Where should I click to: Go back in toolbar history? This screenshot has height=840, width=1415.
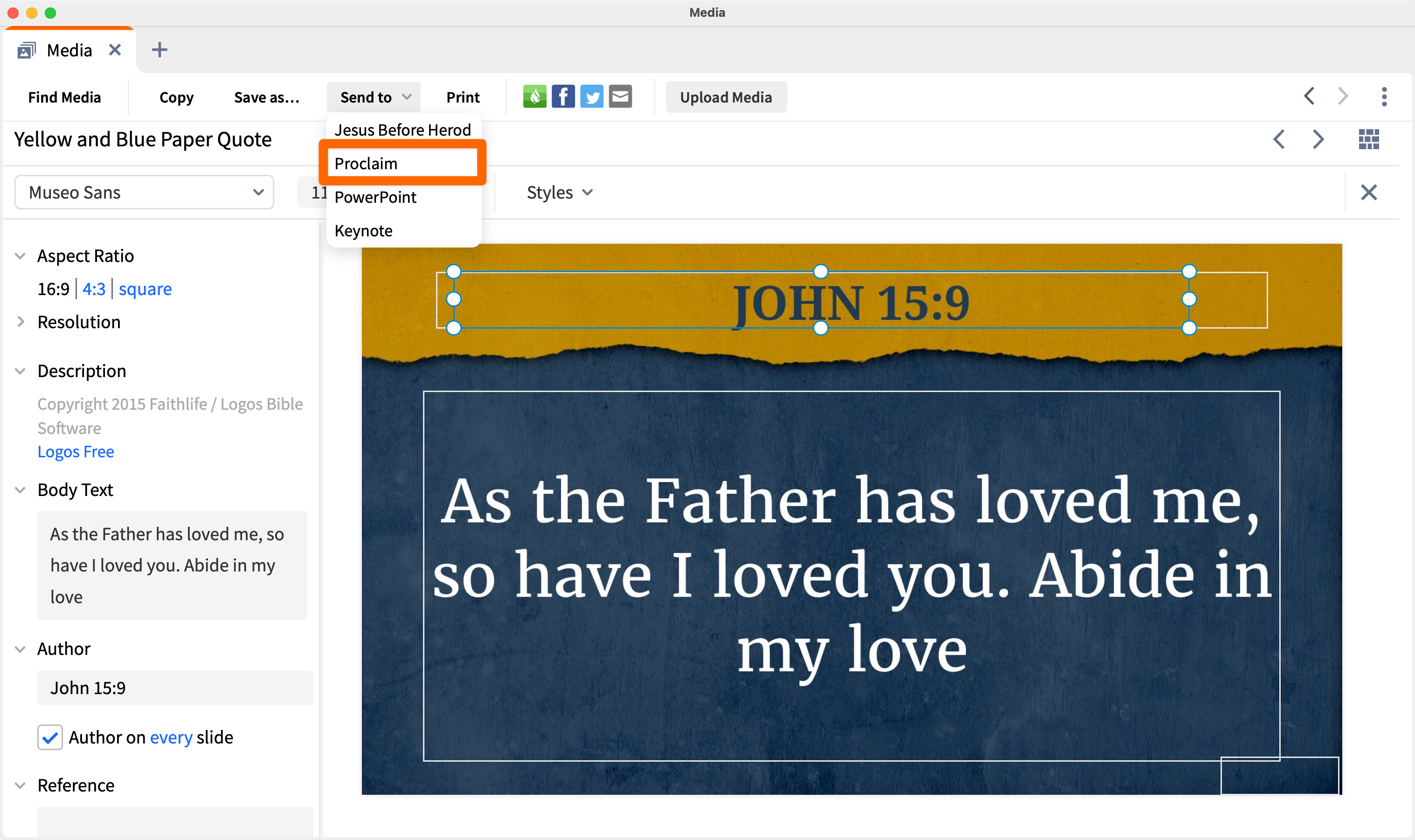(1309, 96)
